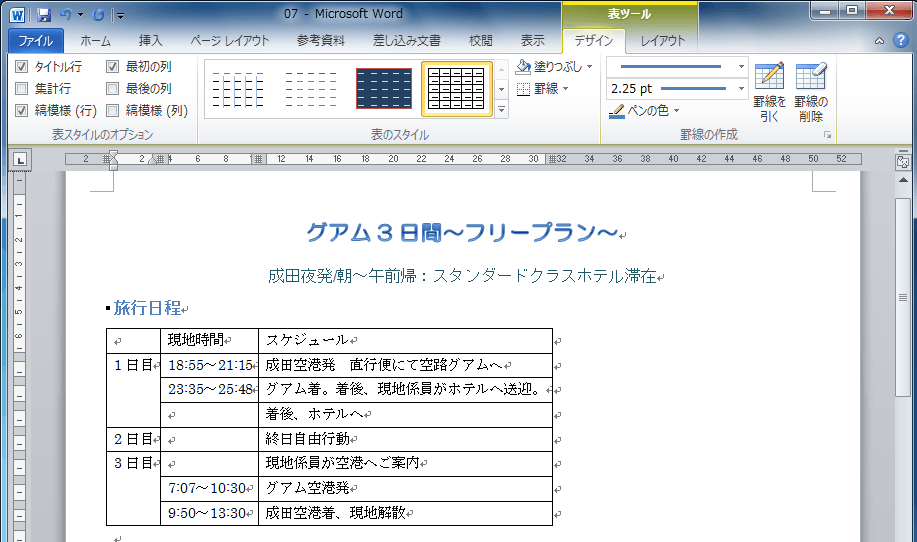Switch to the ホーム tab
This screenshot has width=917, height=542.
[95, 41]
